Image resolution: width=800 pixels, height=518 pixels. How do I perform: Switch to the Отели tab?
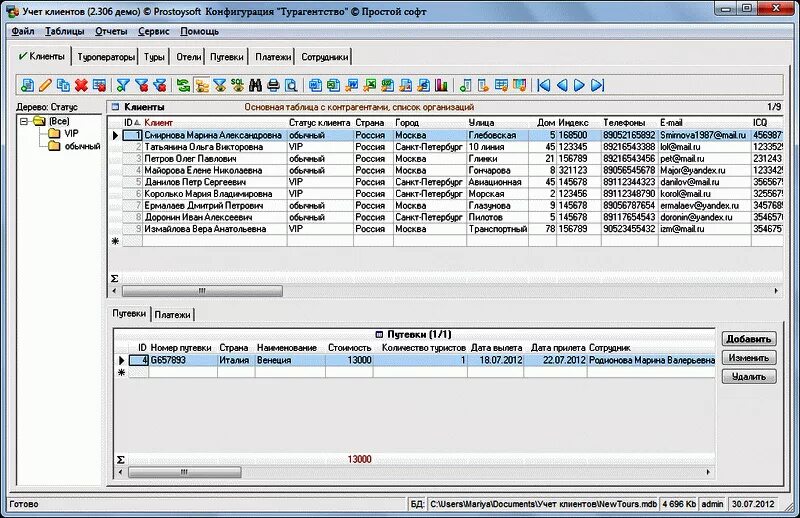(x=189, y=57)
